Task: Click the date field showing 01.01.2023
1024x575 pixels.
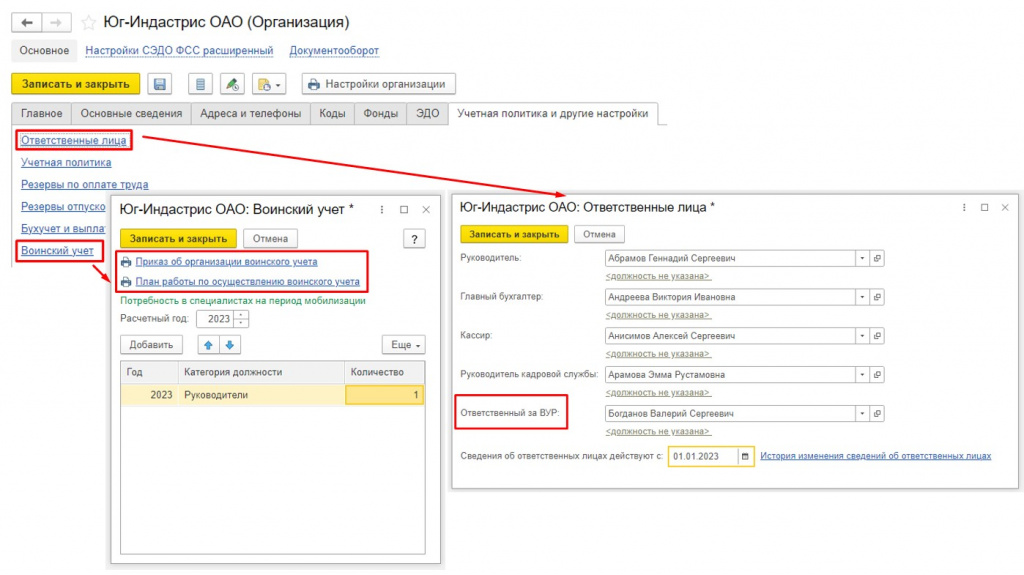Action: 703,456
